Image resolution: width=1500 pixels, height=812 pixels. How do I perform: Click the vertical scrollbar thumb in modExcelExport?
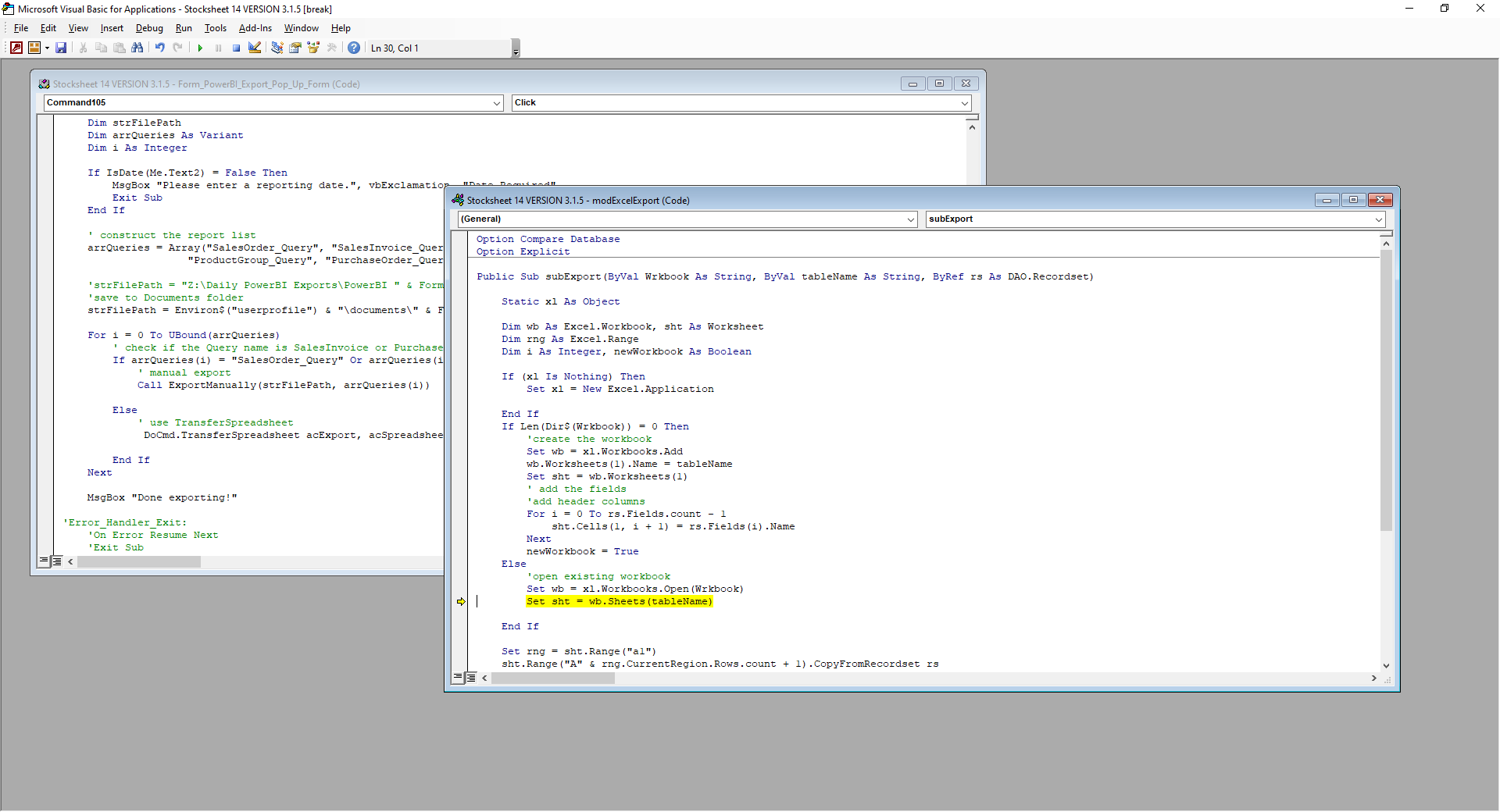(x=1386, y=390)
